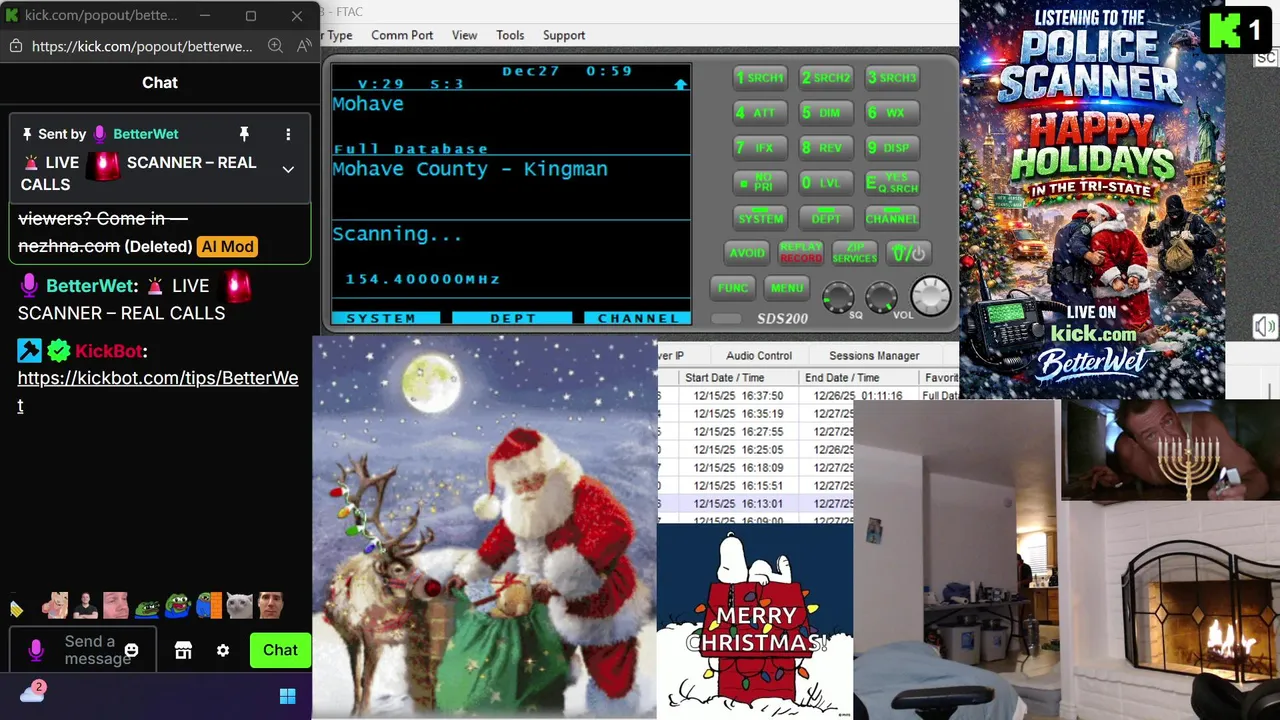Click the FUNC key
This screenshot has height=720, width=1280.
point(732,288)
